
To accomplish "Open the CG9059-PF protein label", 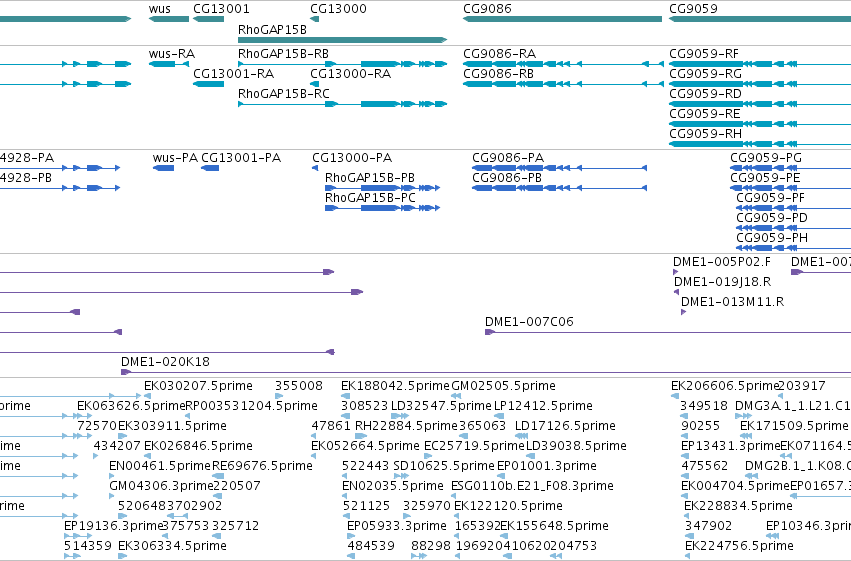I will tap(771, 198).
